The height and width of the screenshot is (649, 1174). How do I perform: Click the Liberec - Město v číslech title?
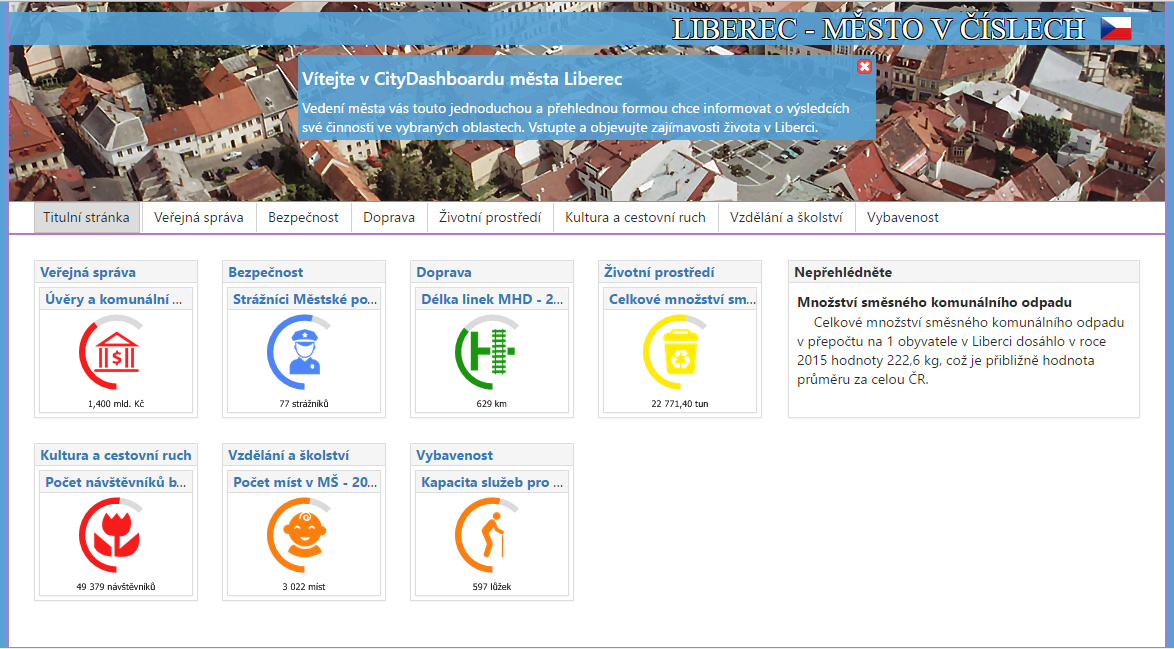[x=878, y=29]
